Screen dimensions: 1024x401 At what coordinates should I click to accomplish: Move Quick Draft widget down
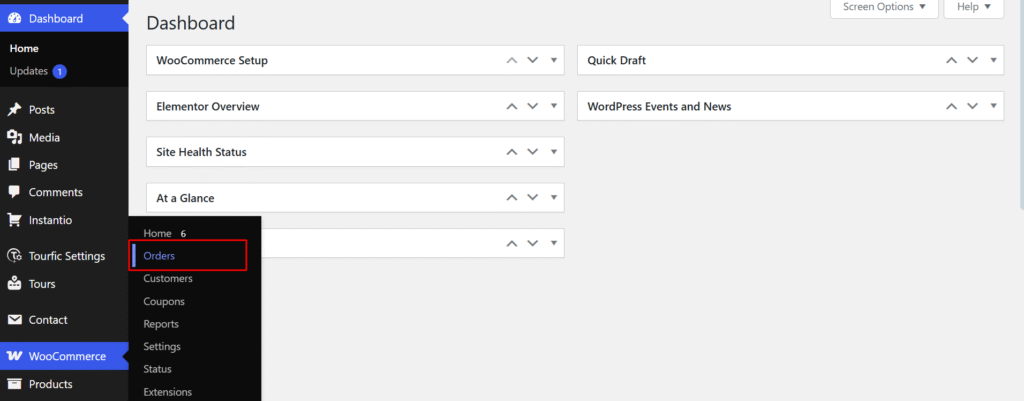(x=973, y=60)
